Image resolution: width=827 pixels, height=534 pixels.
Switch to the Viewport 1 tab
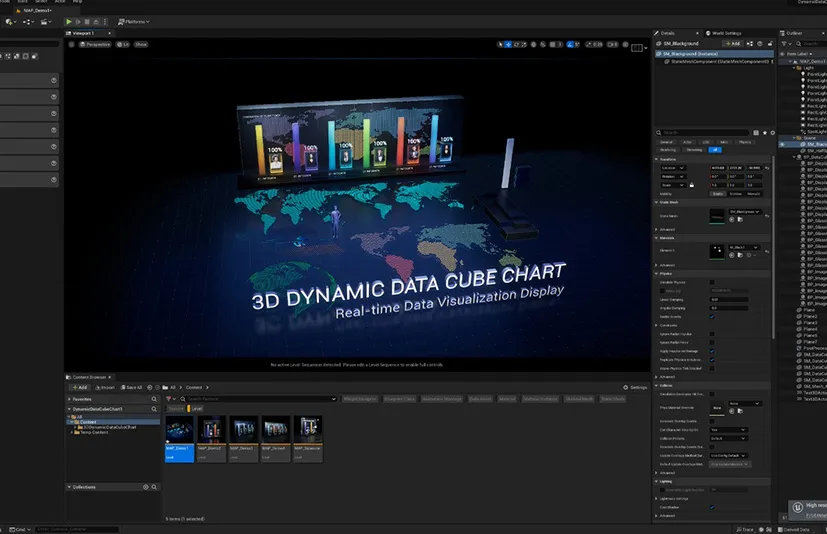[x=83, y=33]
